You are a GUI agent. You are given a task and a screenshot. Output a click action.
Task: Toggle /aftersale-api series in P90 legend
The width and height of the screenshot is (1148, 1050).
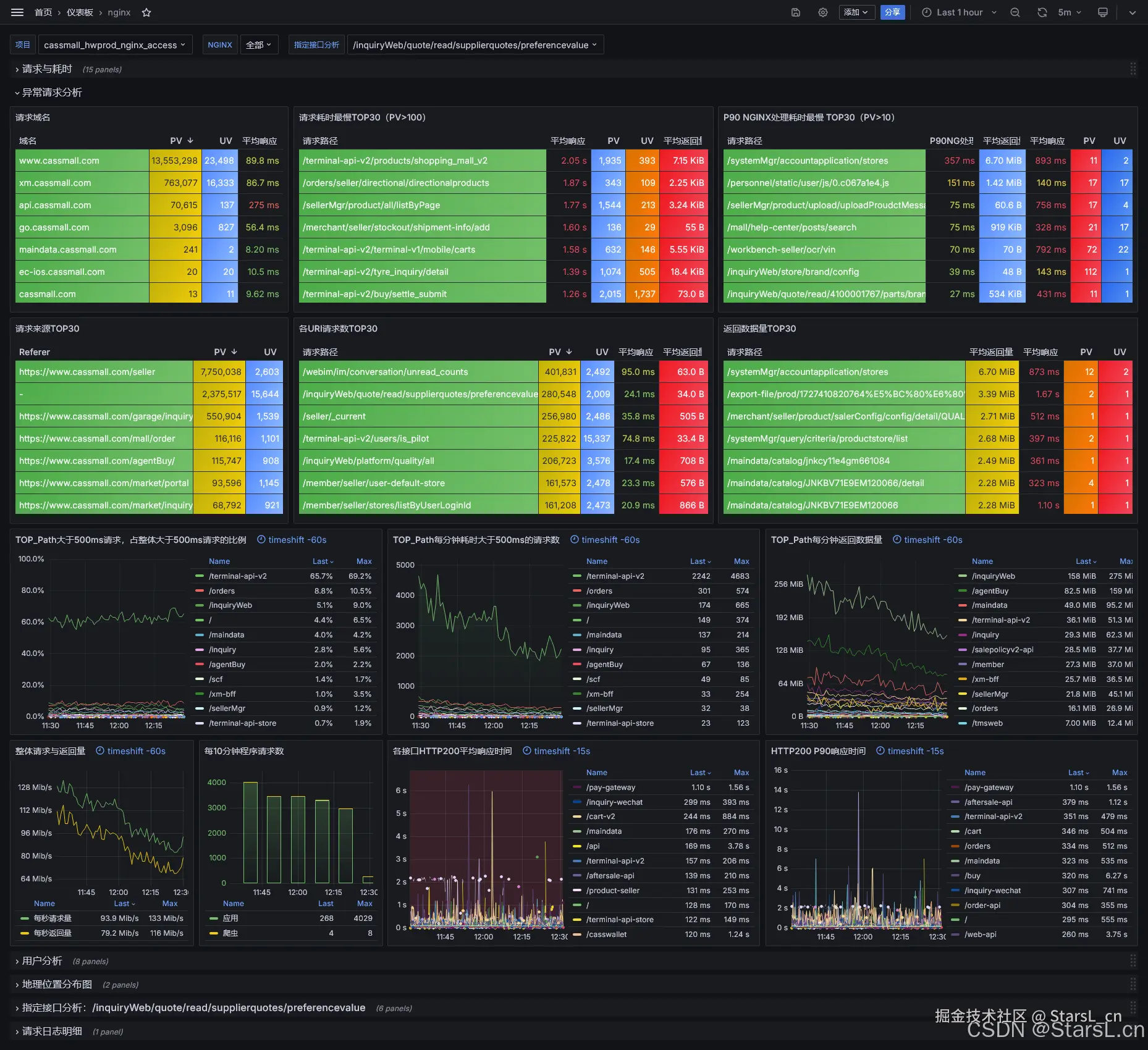(x=988, y=802)
